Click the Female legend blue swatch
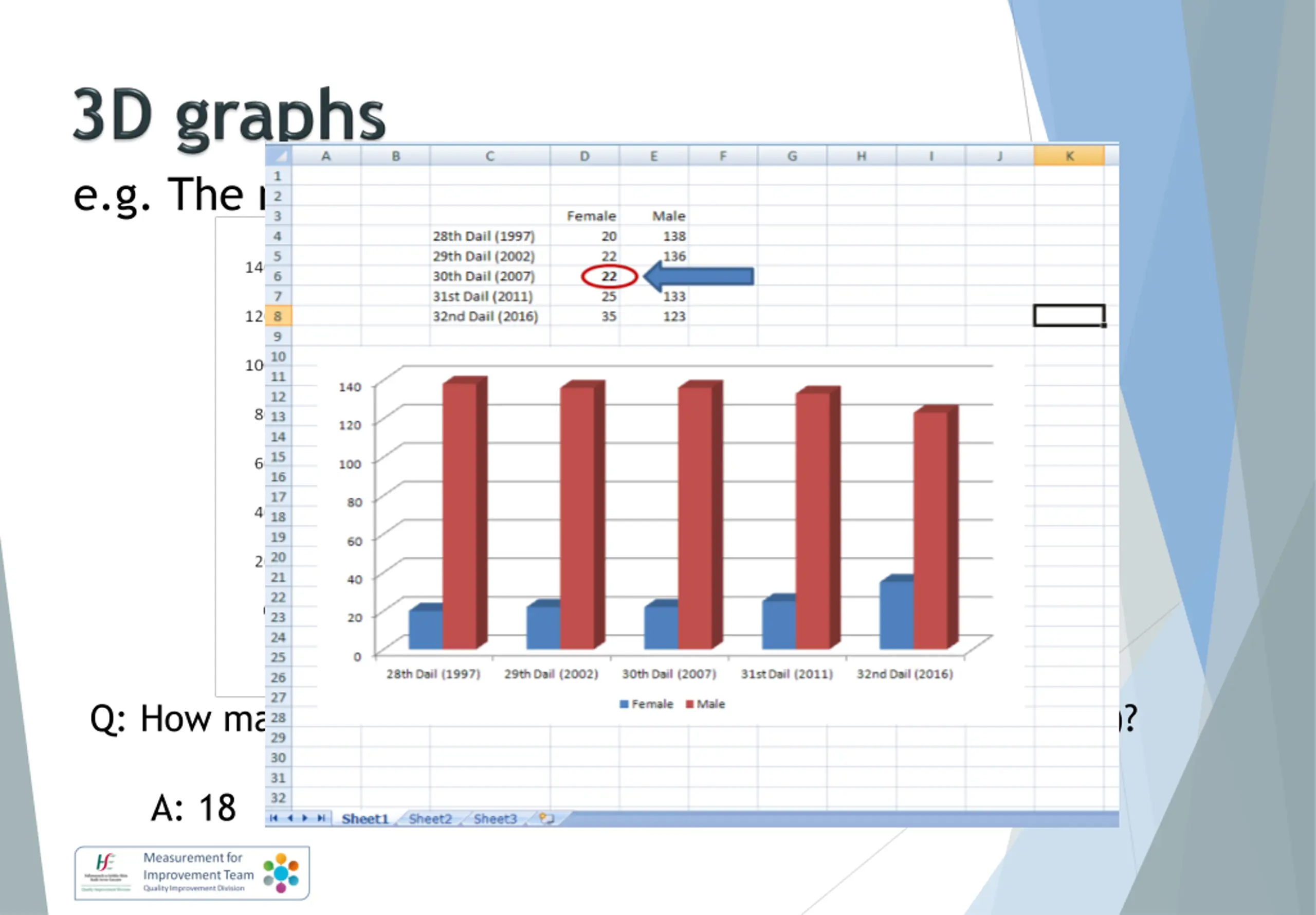The width and height of the screenshot is (1316, 915). tap(624, 704)
